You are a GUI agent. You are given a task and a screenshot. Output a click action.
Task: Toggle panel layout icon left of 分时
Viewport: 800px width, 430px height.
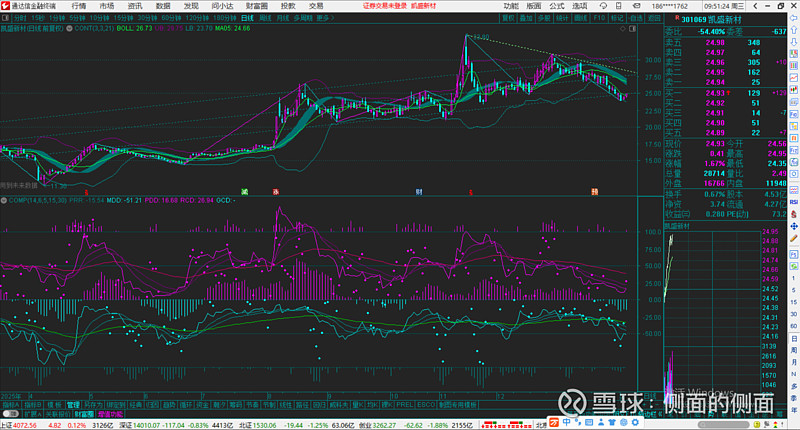click(x=5, y=18)
